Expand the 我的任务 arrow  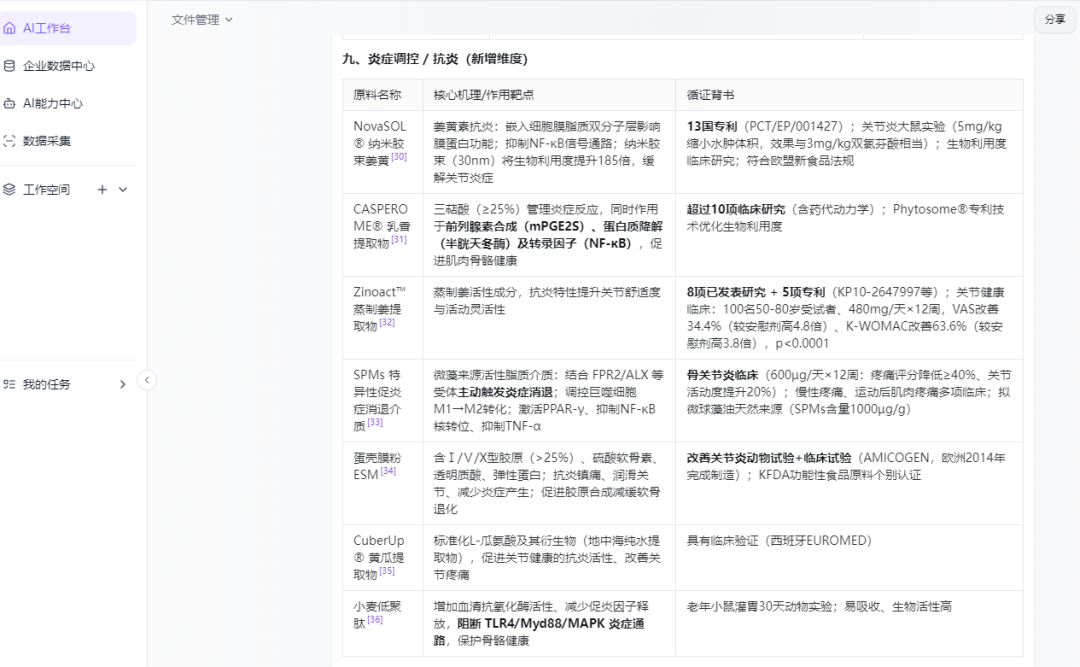coord(123,384)
